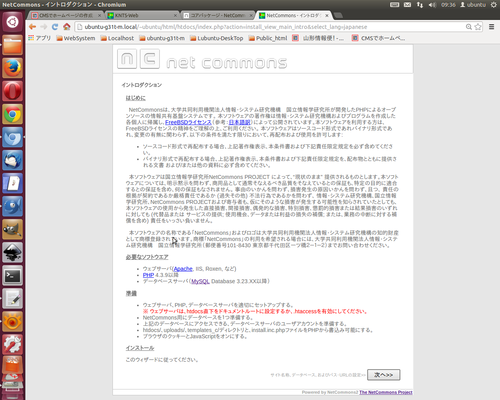500x400 pixels.
Task: Launch Inkscape from launcher
Action: pyautogui.click(x=12, y=252)
